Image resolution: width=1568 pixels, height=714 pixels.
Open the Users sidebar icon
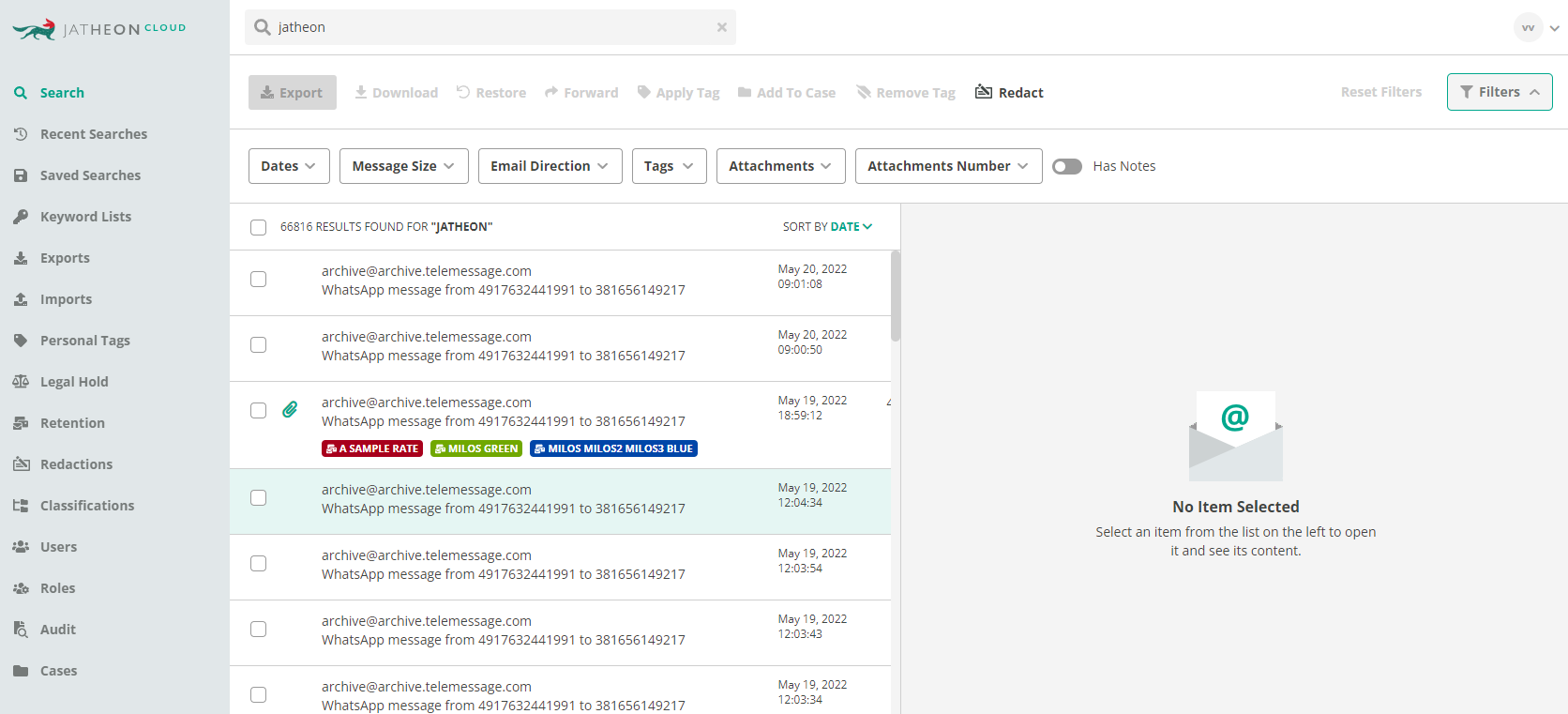(21, 547)
